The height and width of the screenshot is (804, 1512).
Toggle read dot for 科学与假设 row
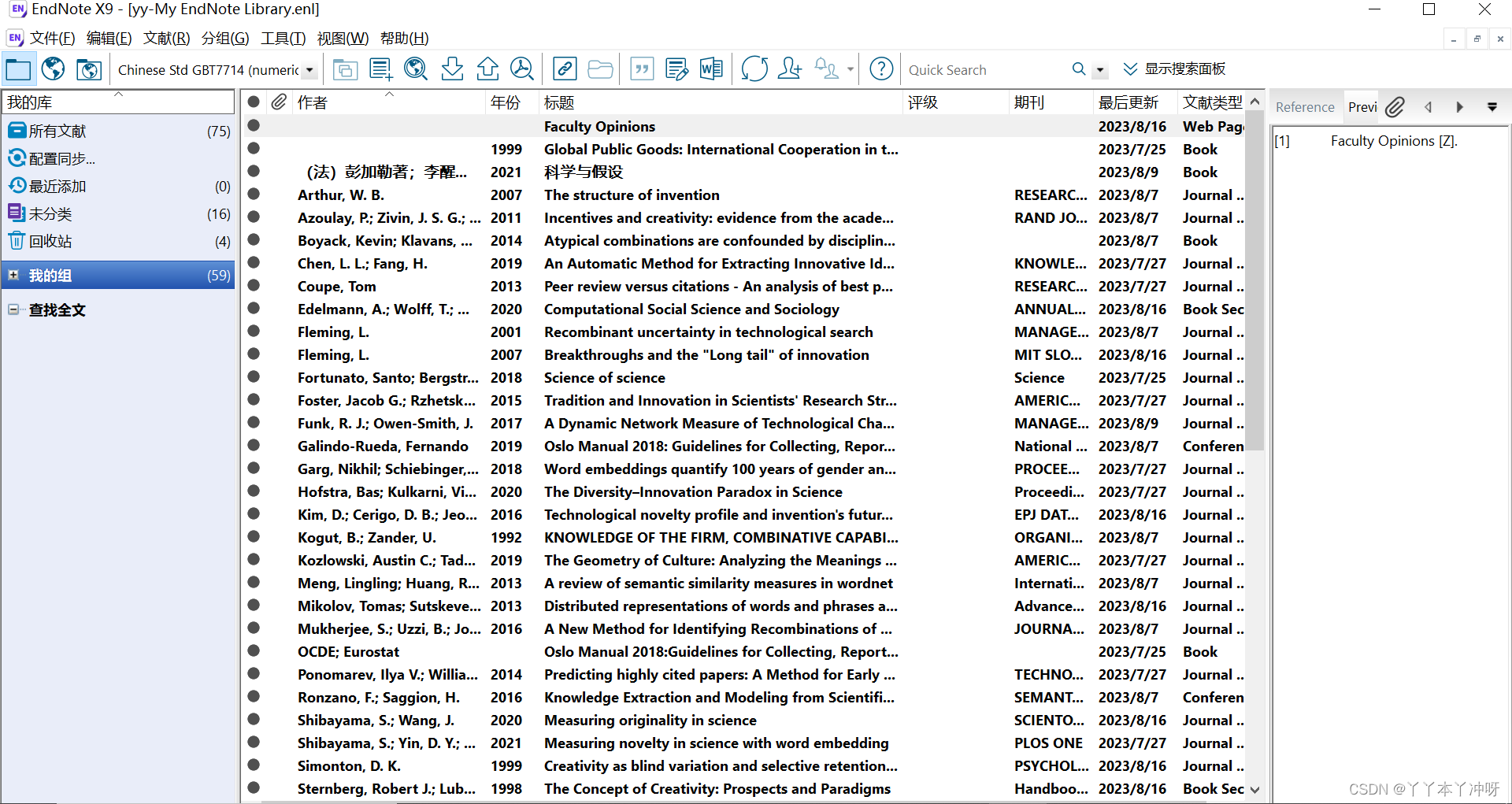(x=254, y=171)
